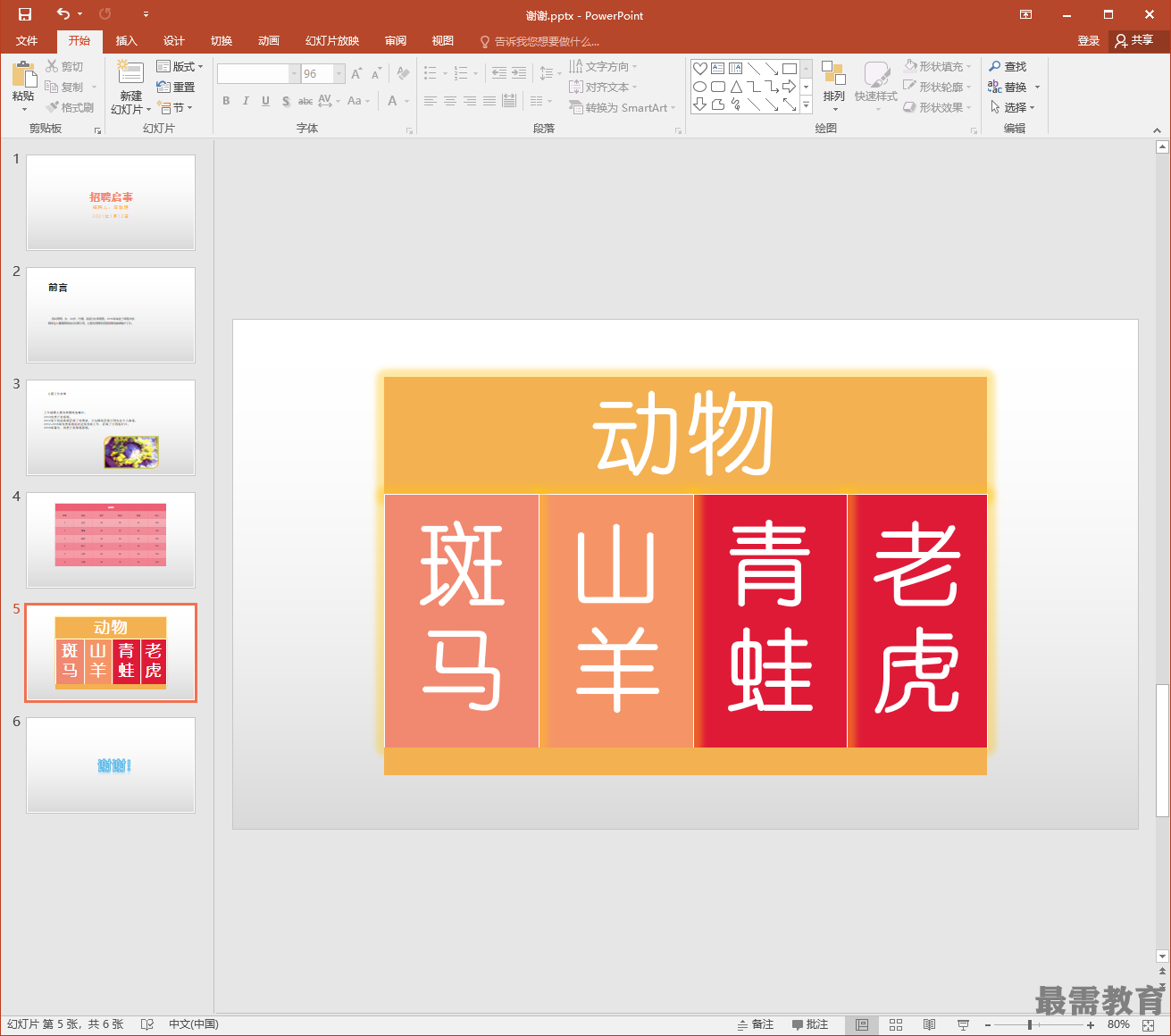Click the Sign in link
The height and width of the screenshot is (1036, 1171).
click(1088, 41)
